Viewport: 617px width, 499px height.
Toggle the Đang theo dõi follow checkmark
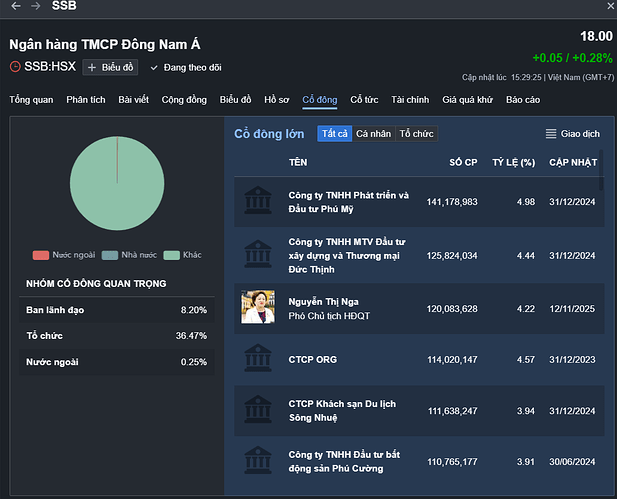point(154,67)
